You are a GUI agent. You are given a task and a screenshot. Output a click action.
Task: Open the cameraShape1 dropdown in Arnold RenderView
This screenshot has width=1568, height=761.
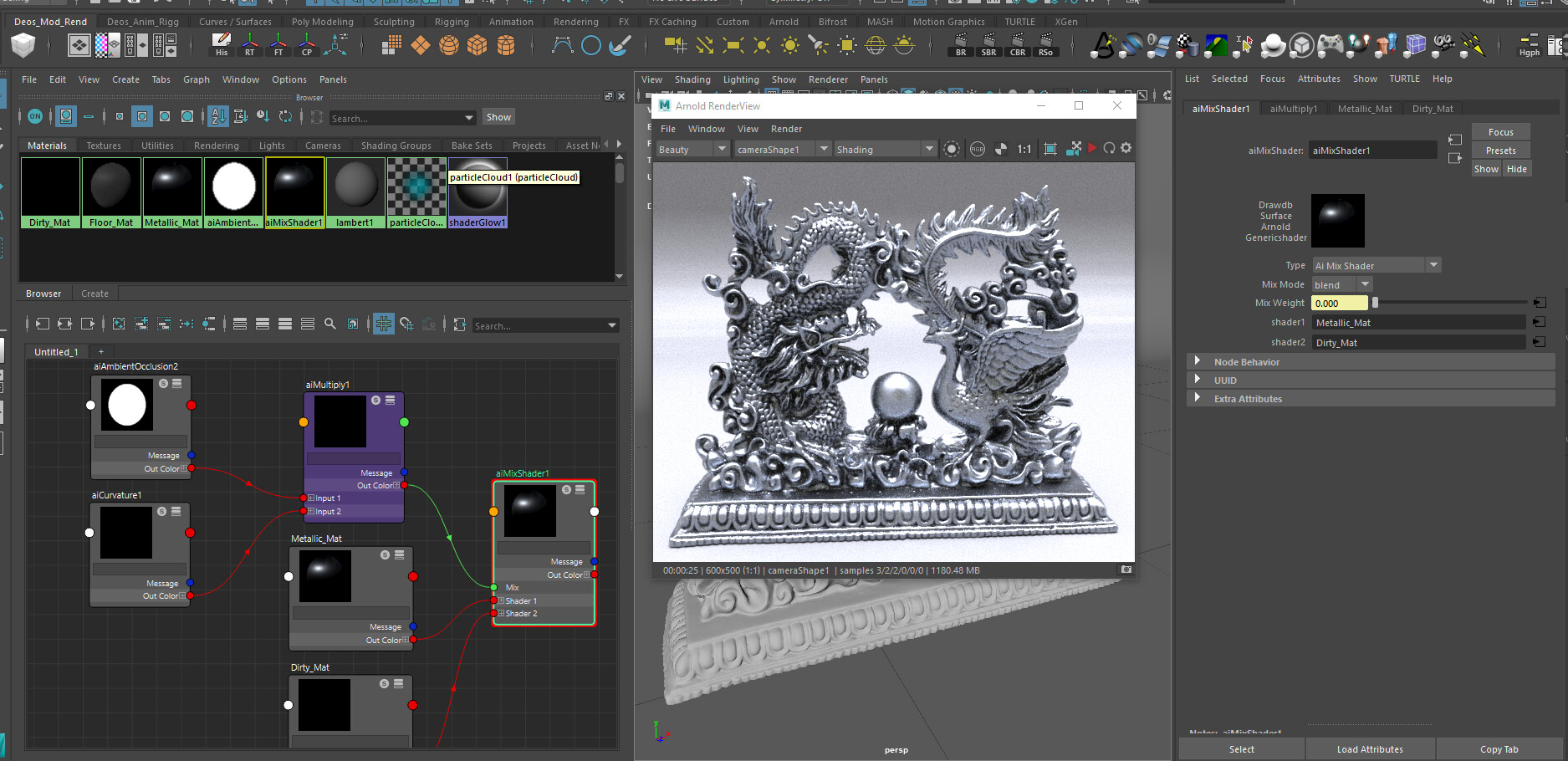point(823,149)
